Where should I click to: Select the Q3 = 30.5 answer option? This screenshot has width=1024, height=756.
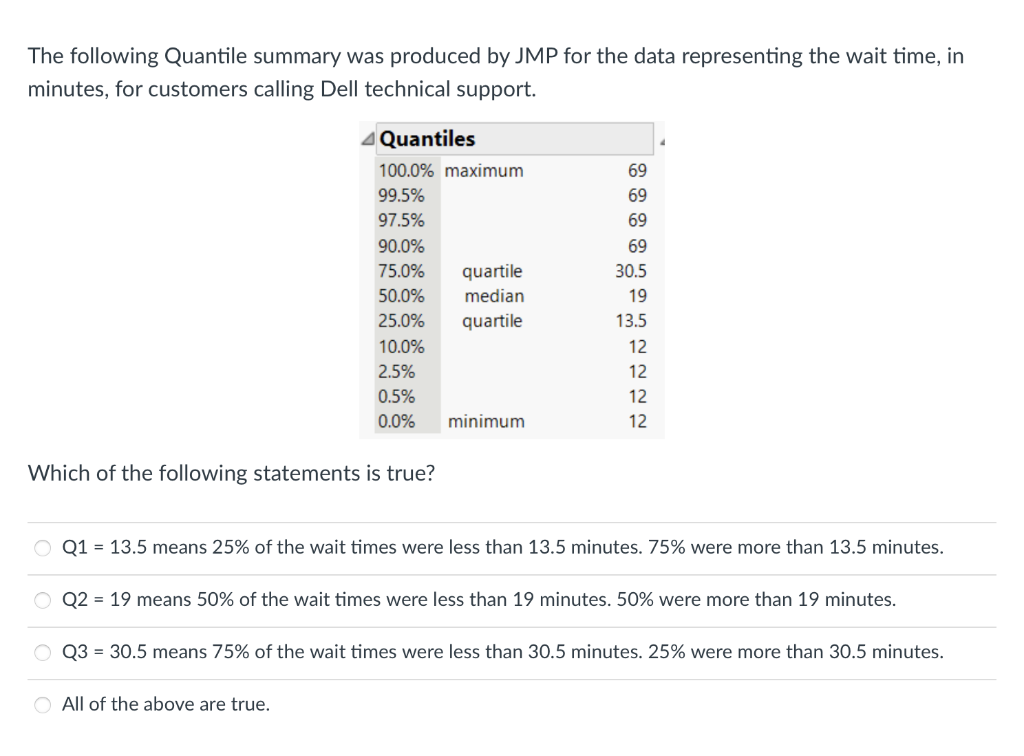point(42,652)
